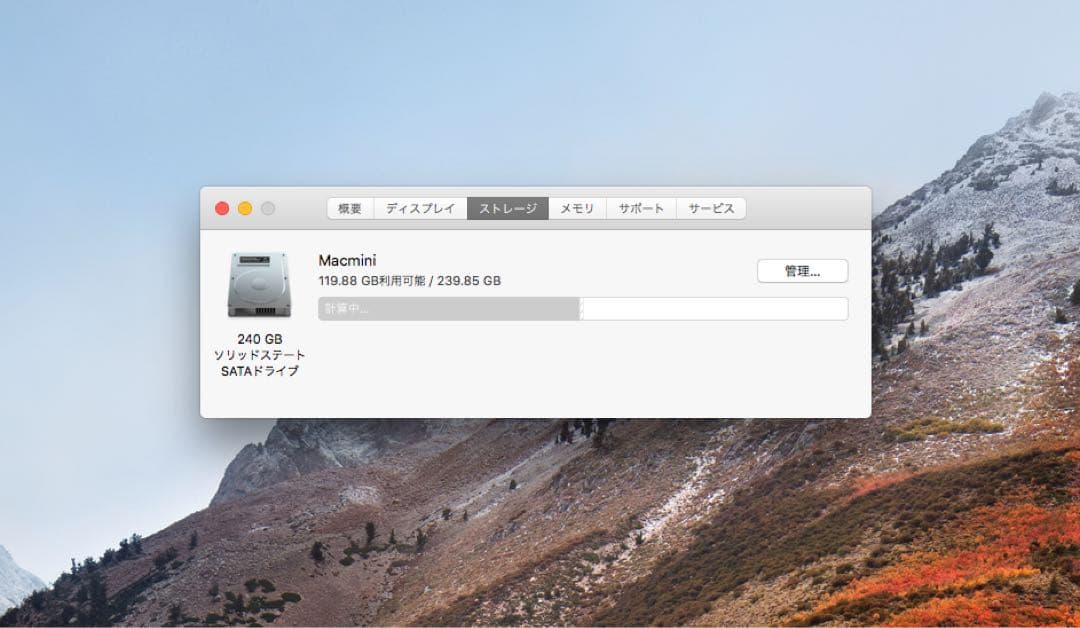Click the hard disk drive icon
The width and height of the screenshot is (1080, 628).
point(257,281)
